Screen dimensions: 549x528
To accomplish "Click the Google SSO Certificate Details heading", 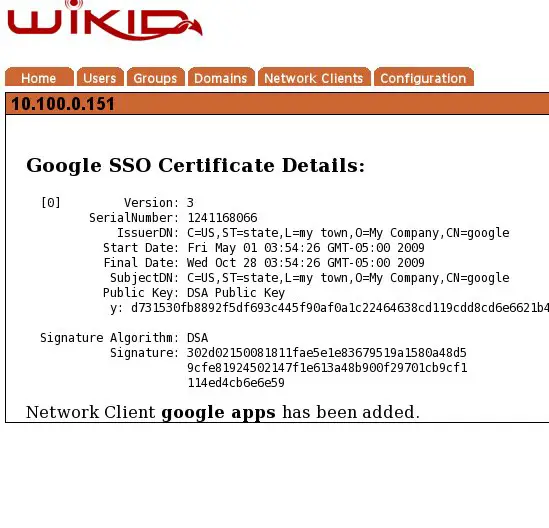I will coord(195,165).
